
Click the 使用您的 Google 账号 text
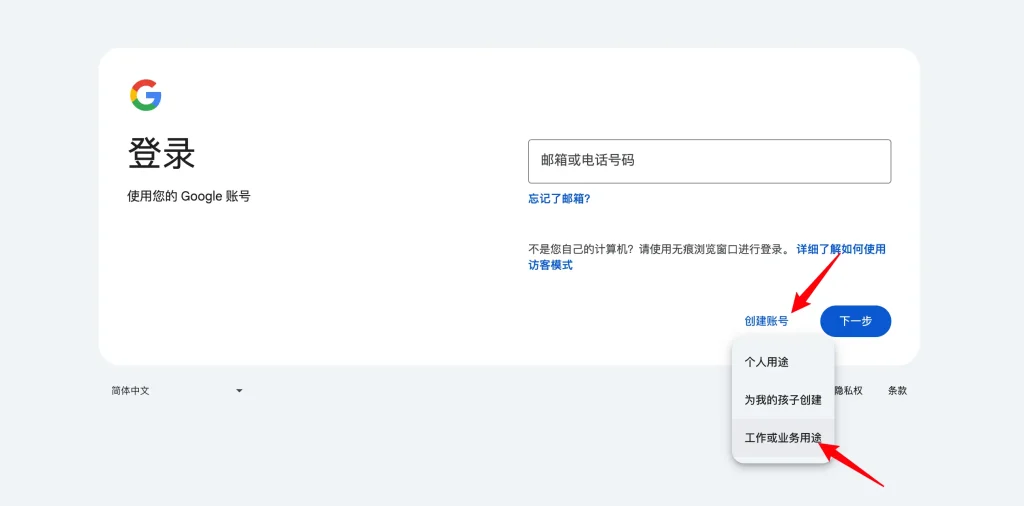189,197
